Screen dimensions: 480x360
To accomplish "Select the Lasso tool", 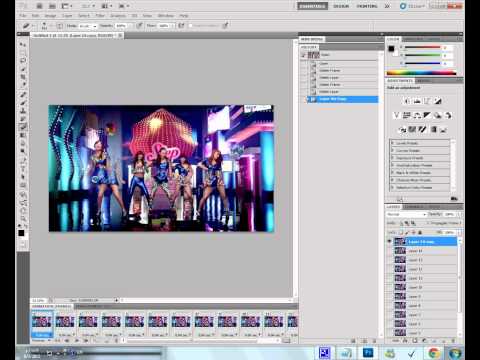I will (23, 61).
